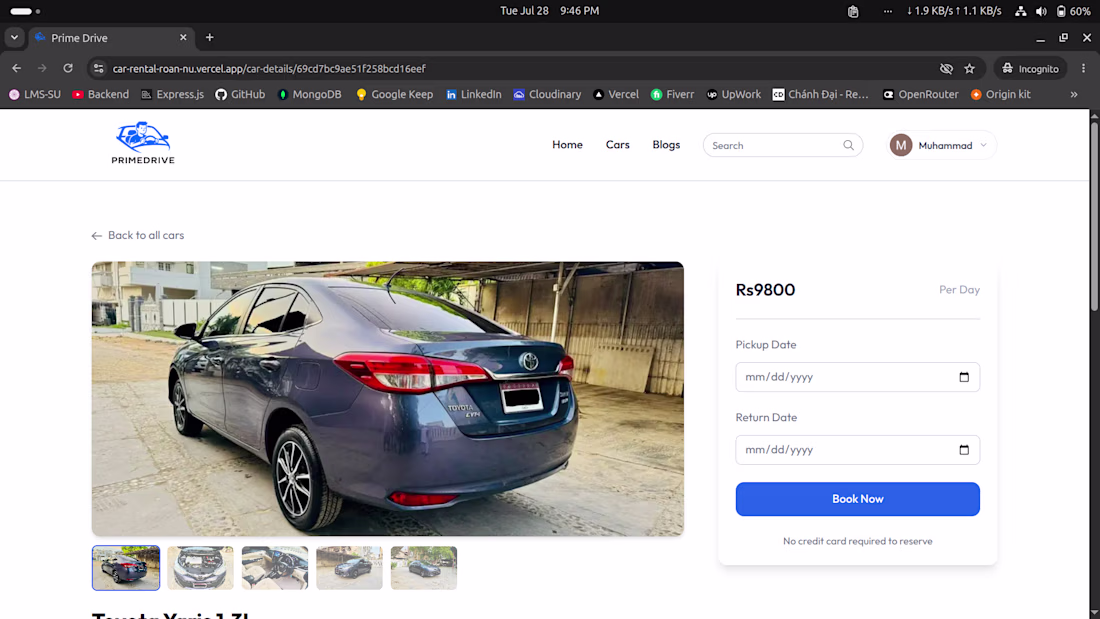Click the Pickup Date field
Viewport: 1100px width, 619px height.
pos(857,377)
